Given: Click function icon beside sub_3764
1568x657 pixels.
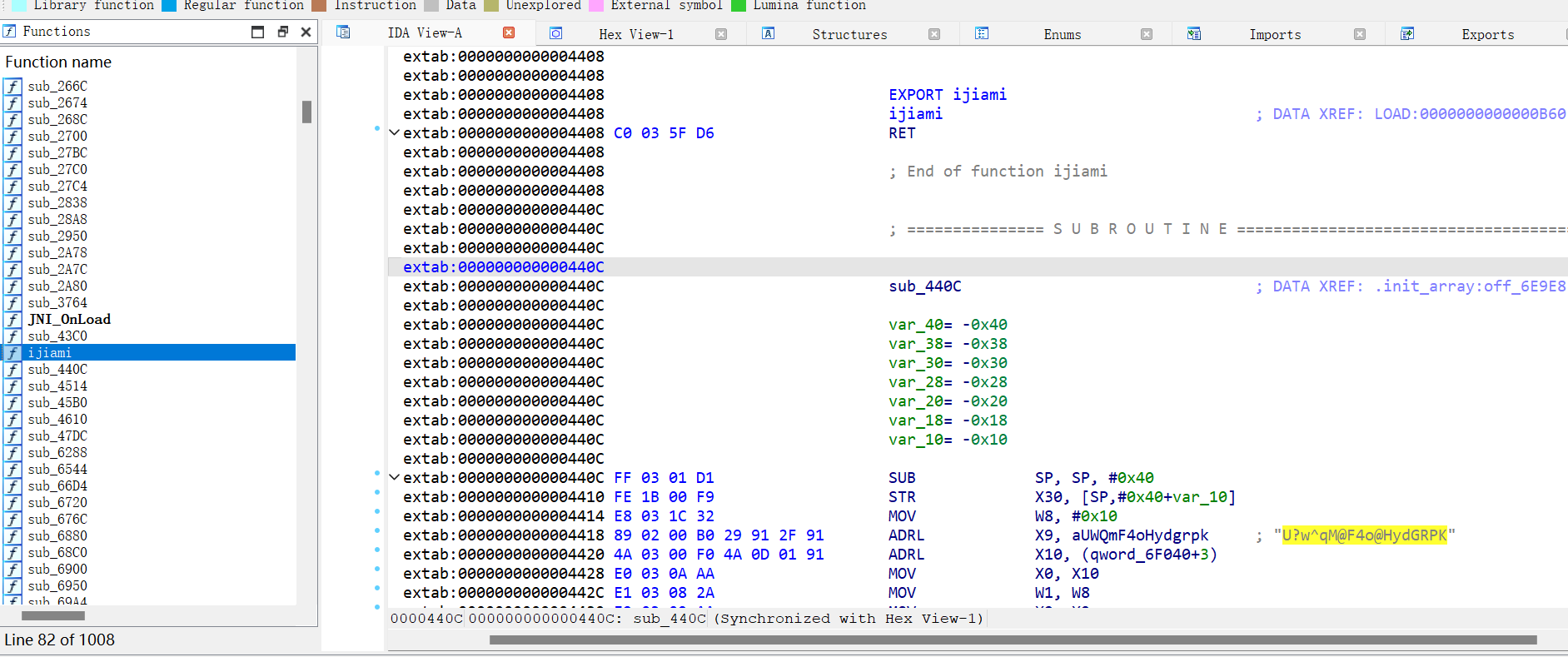Looking at the screenshot, I should (x=12, y=303).
